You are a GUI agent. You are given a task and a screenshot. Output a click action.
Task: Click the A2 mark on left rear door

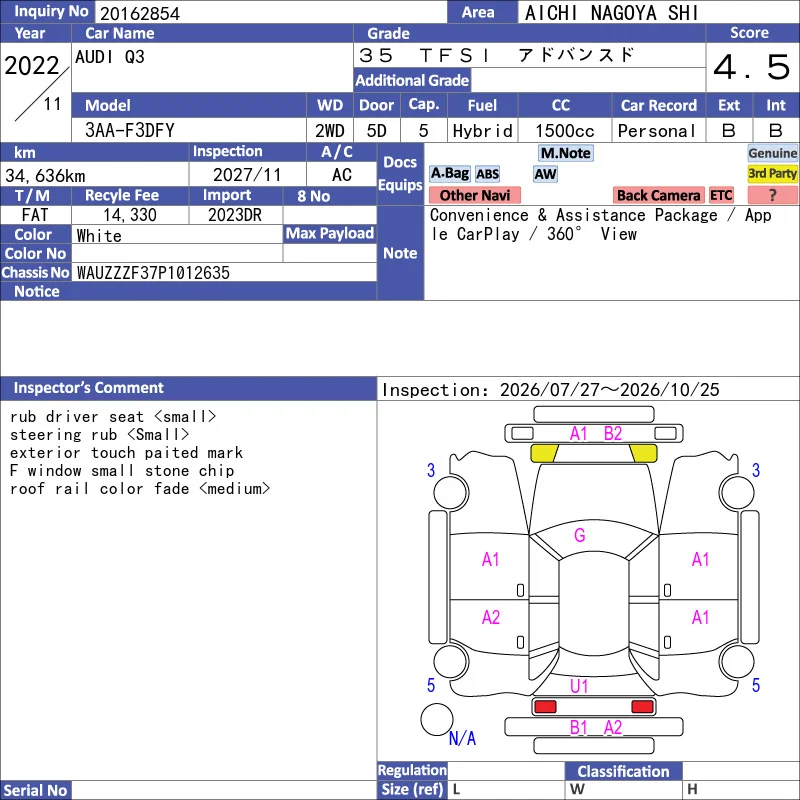pyautogui.click(x=491, y=617)
